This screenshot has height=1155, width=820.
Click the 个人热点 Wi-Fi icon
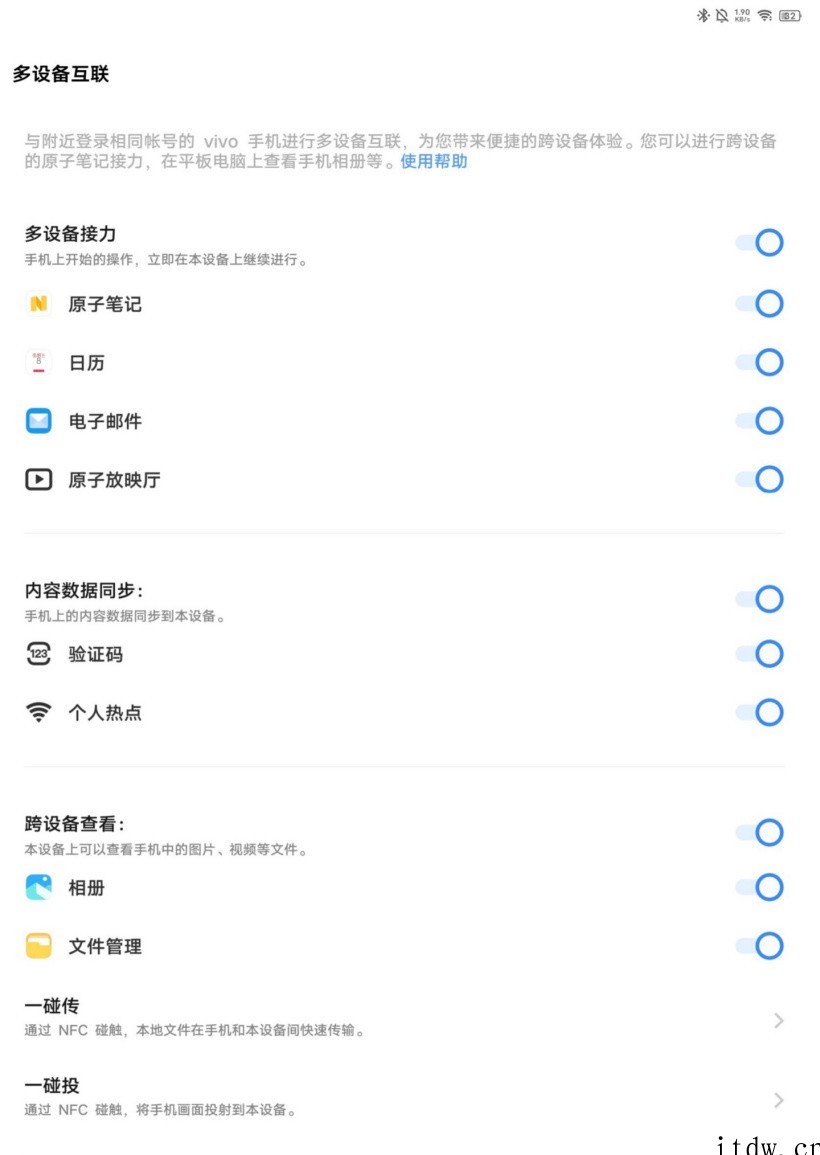38,713
